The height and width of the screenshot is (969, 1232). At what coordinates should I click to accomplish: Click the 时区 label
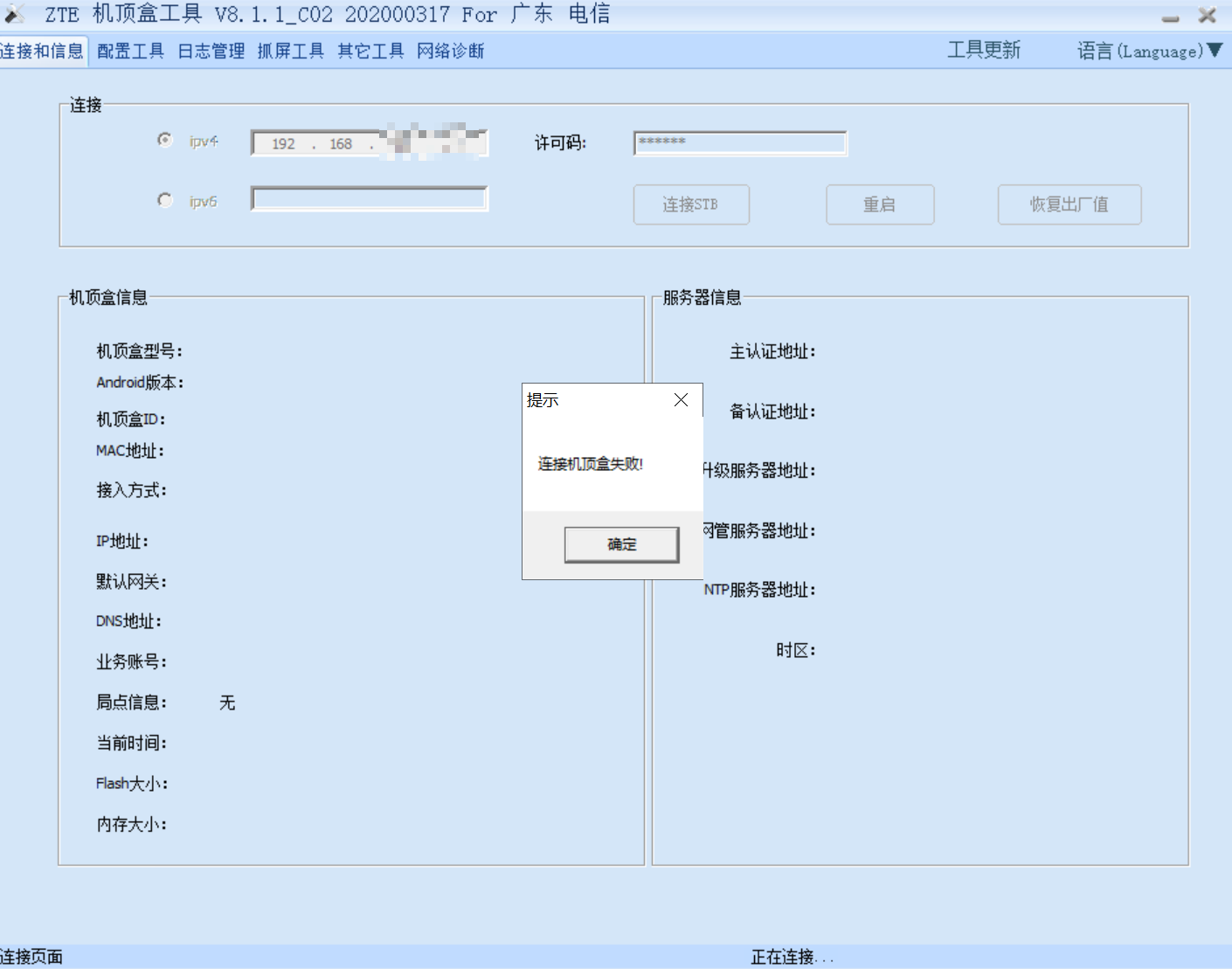[796, 650]
